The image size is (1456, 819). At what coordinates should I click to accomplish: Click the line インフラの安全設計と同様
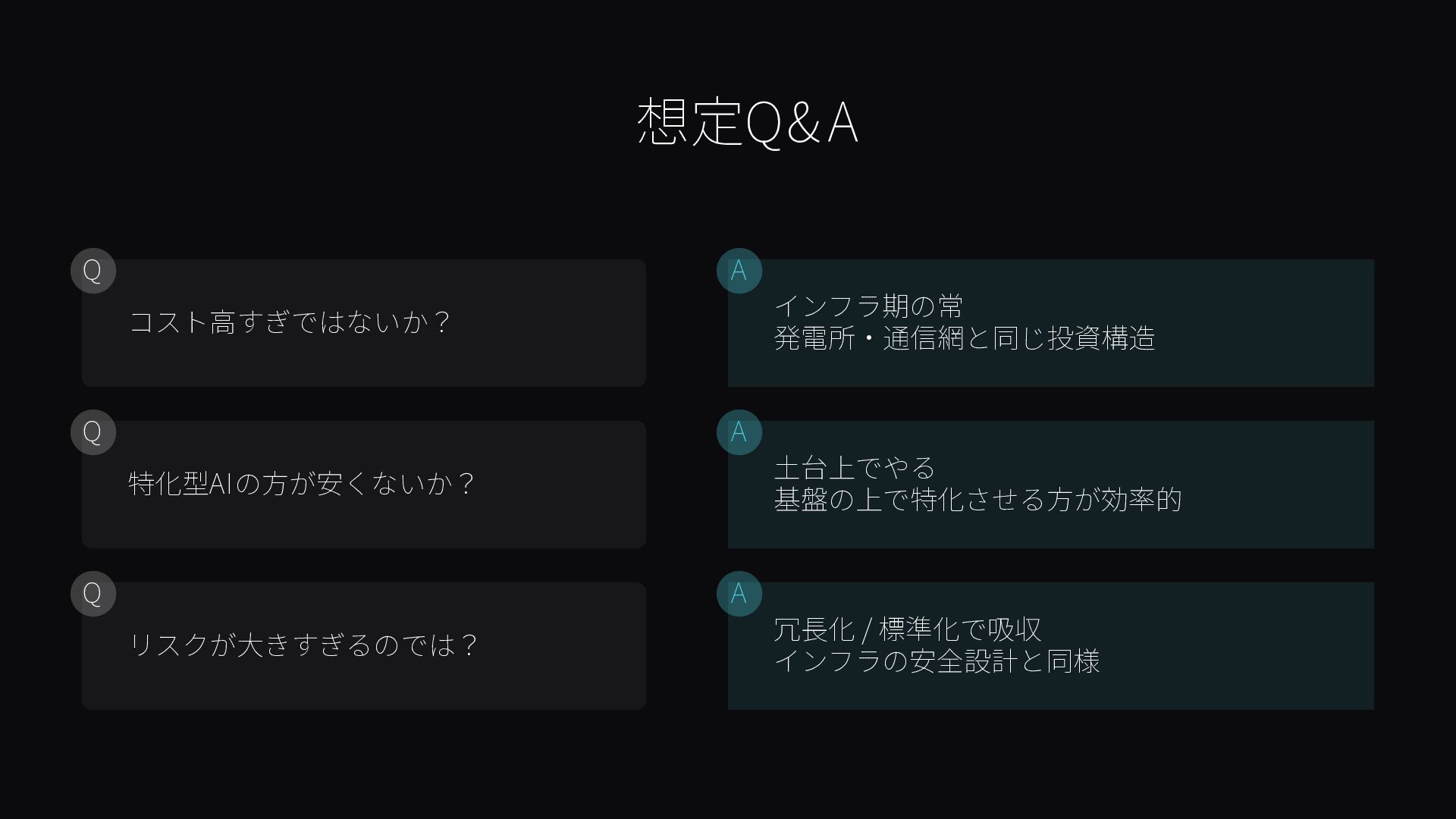pyautogui.click(x=937, y=661)
